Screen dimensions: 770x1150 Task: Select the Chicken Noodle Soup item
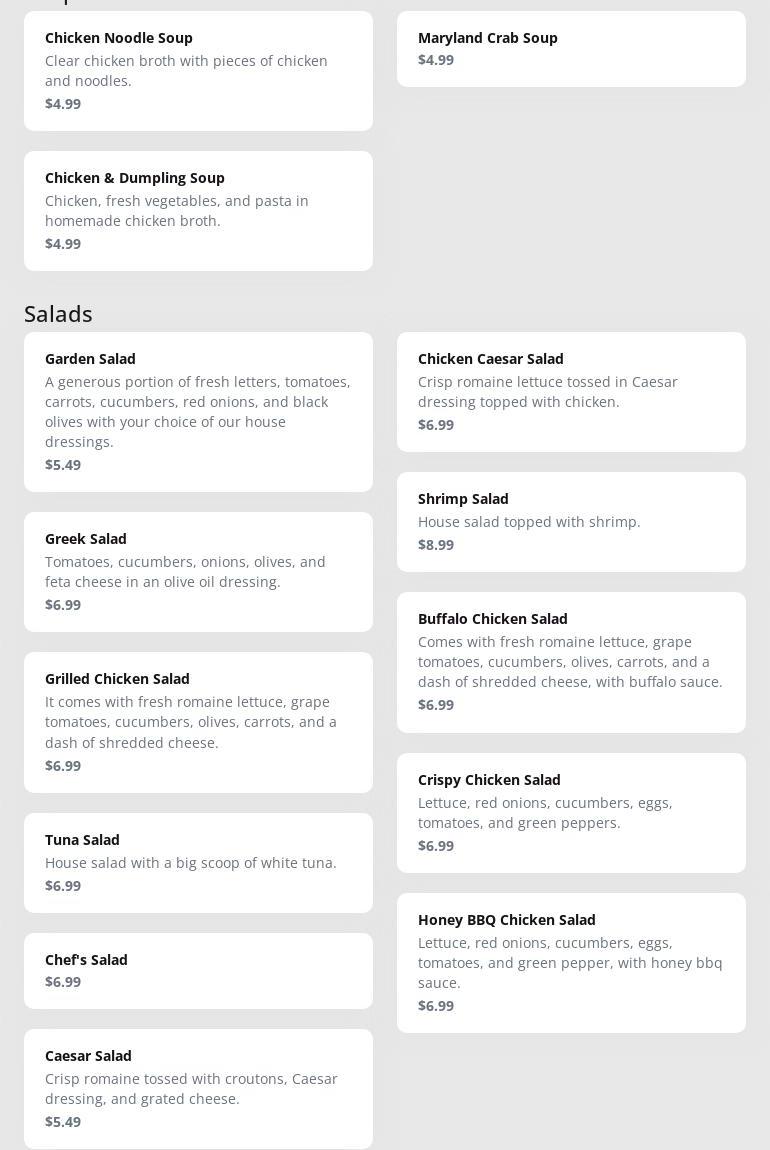tap(198, 70)
